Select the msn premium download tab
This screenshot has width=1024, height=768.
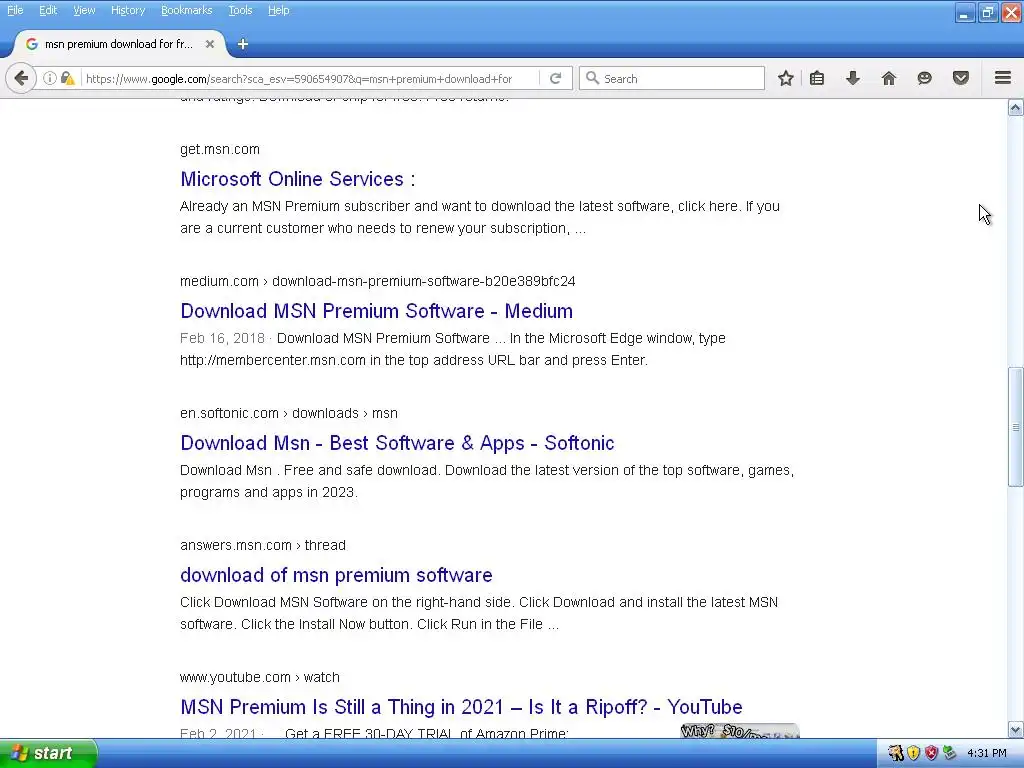[x=119, y=44]
